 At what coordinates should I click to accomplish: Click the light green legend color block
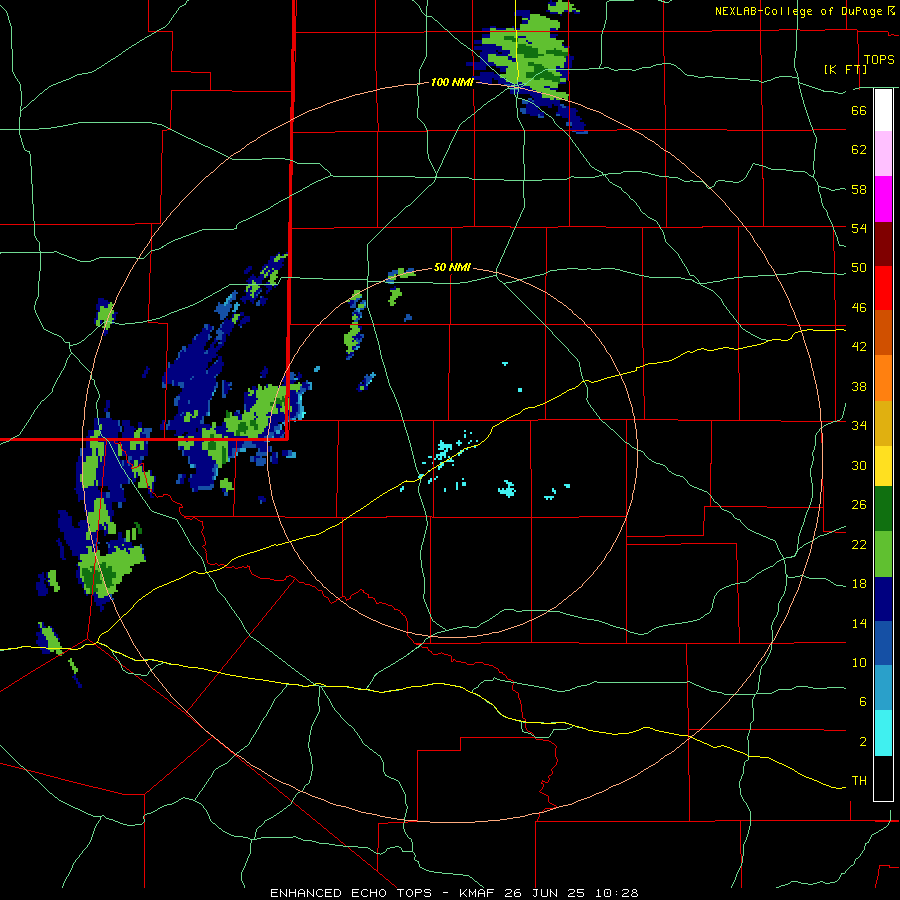pos(883,554)
